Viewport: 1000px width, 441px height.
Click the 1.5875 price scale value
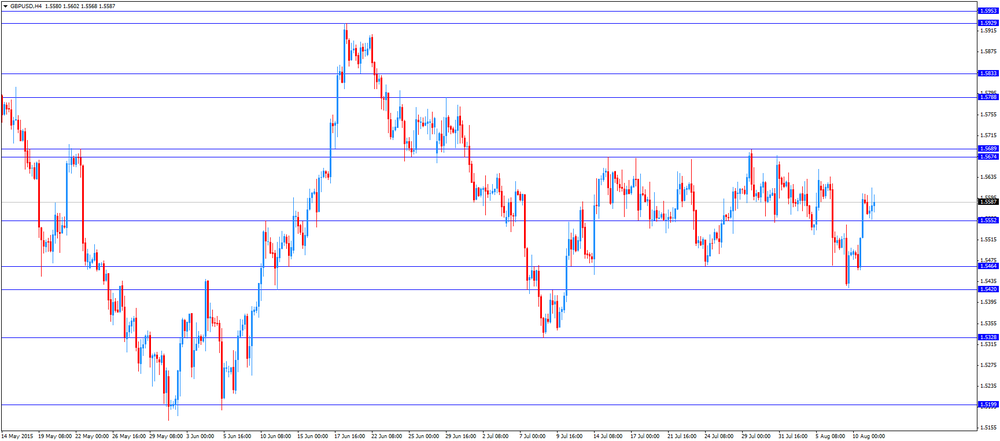coord(989,52)
